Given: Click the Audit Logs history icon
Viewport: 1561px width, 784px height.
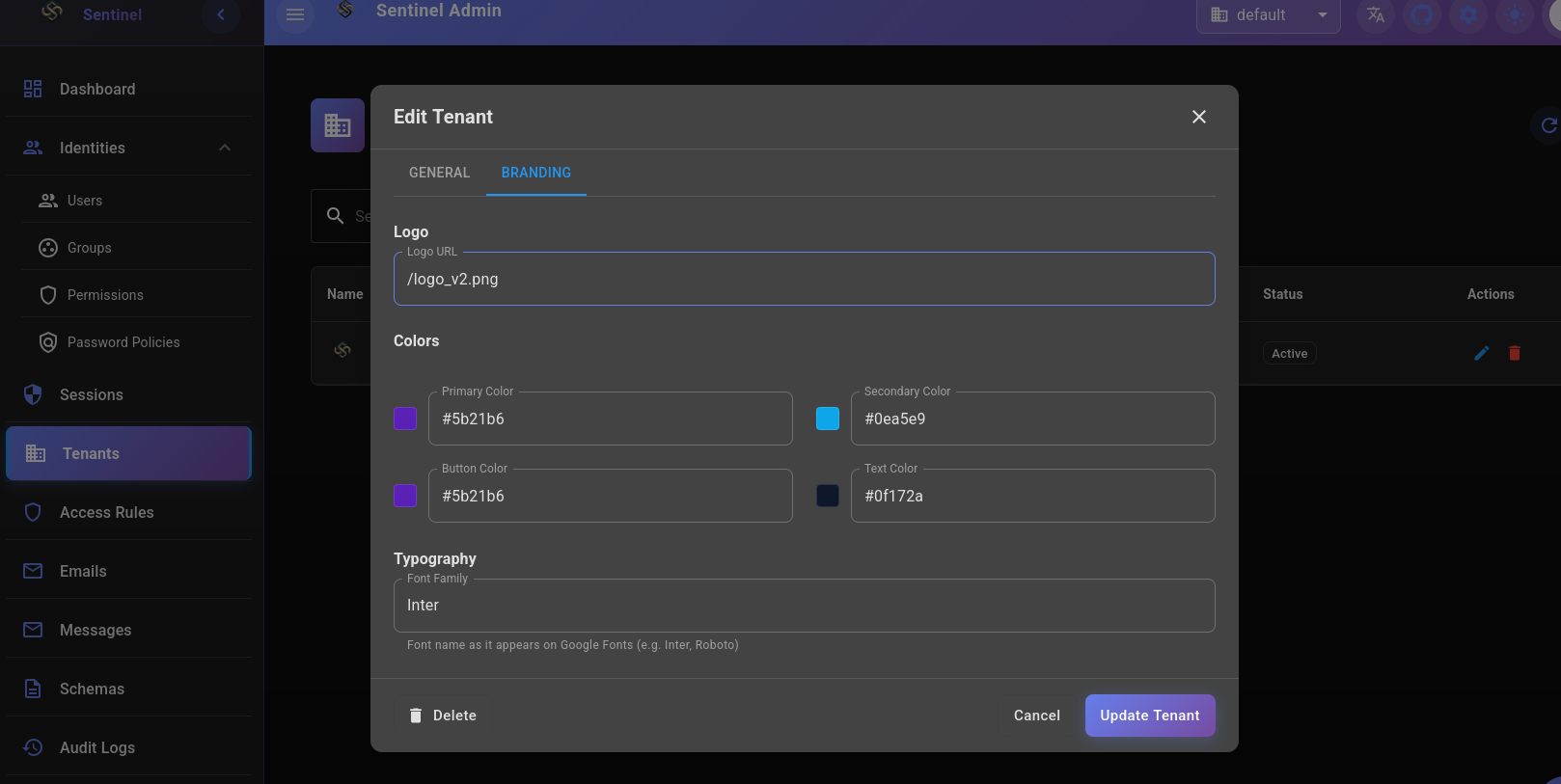Looking at the screenshot, I should (33, 747).
